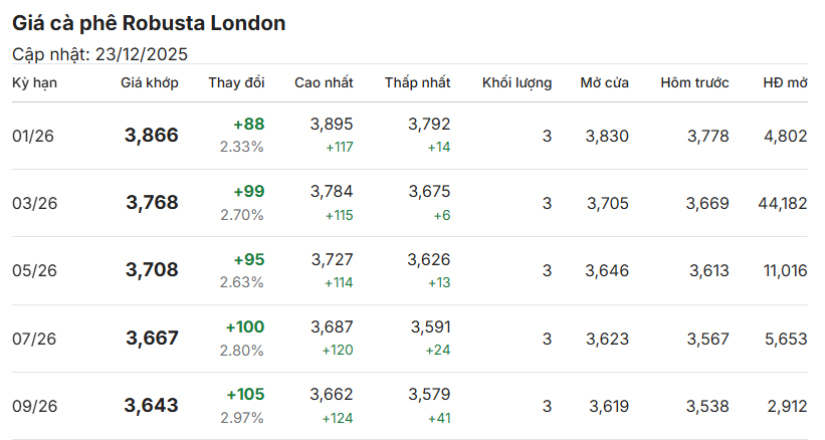Open the 05/26 contract row
This screenshot has height=440, width=825.
34,270
